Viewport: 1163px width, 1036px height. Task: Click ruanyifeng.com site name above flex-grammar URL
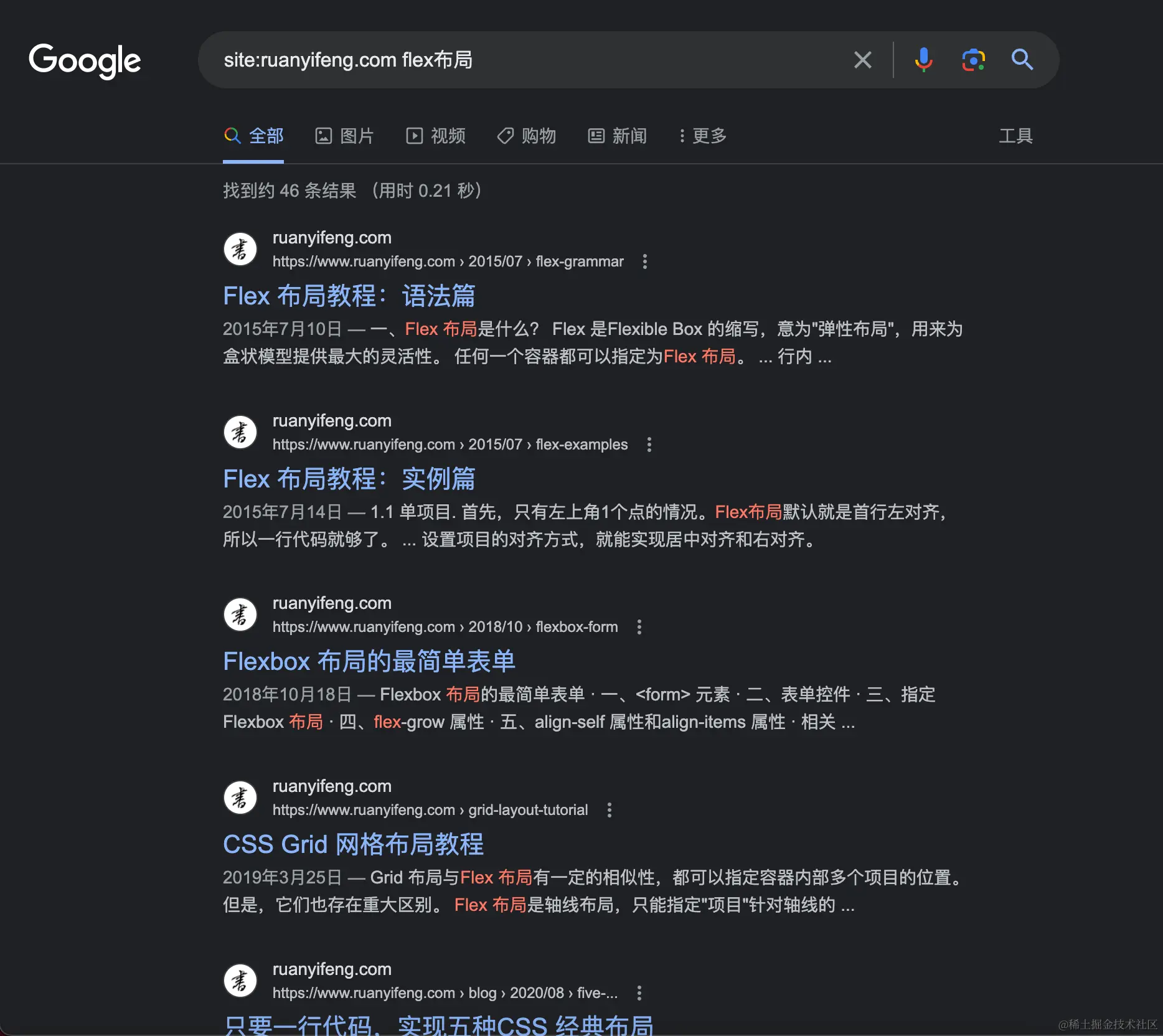332,238
